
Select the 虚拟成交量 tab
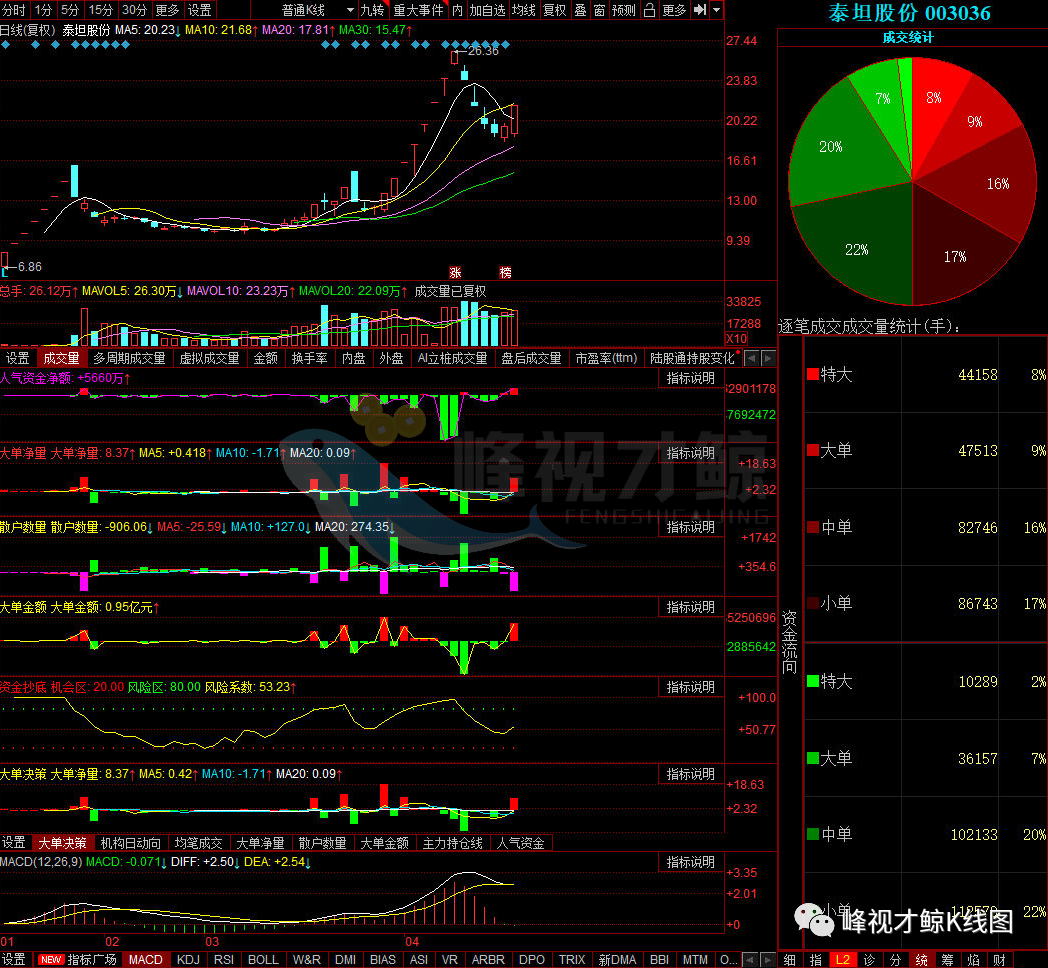209,358
